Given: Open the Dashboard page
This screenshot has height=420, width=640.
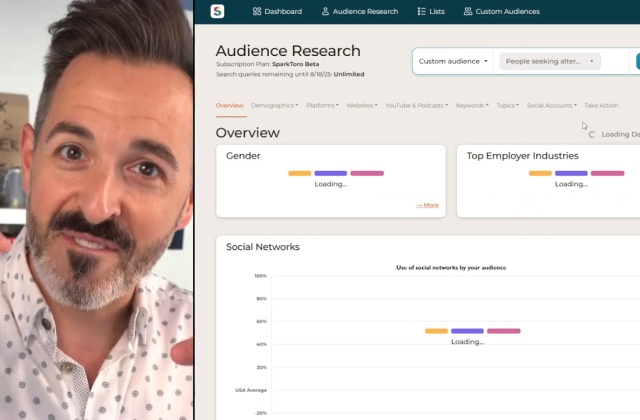Looking at the screenshot, I should tap(278, 11).
